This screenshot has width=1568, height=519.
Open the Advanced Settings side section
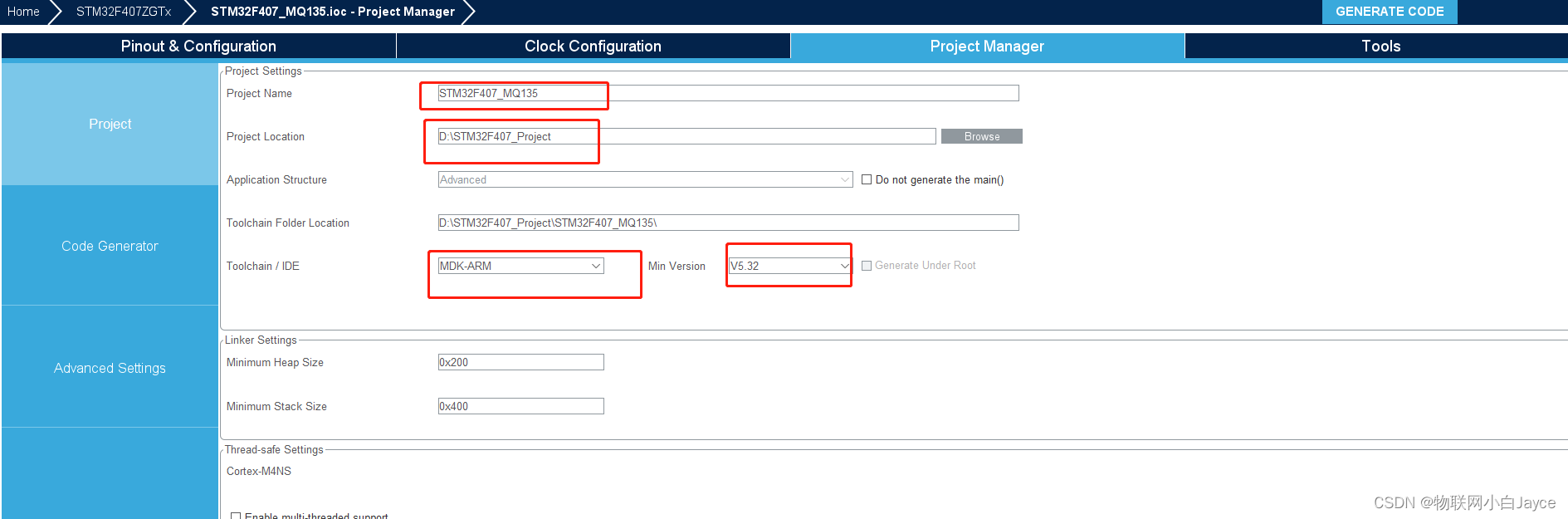click(110, 368)
